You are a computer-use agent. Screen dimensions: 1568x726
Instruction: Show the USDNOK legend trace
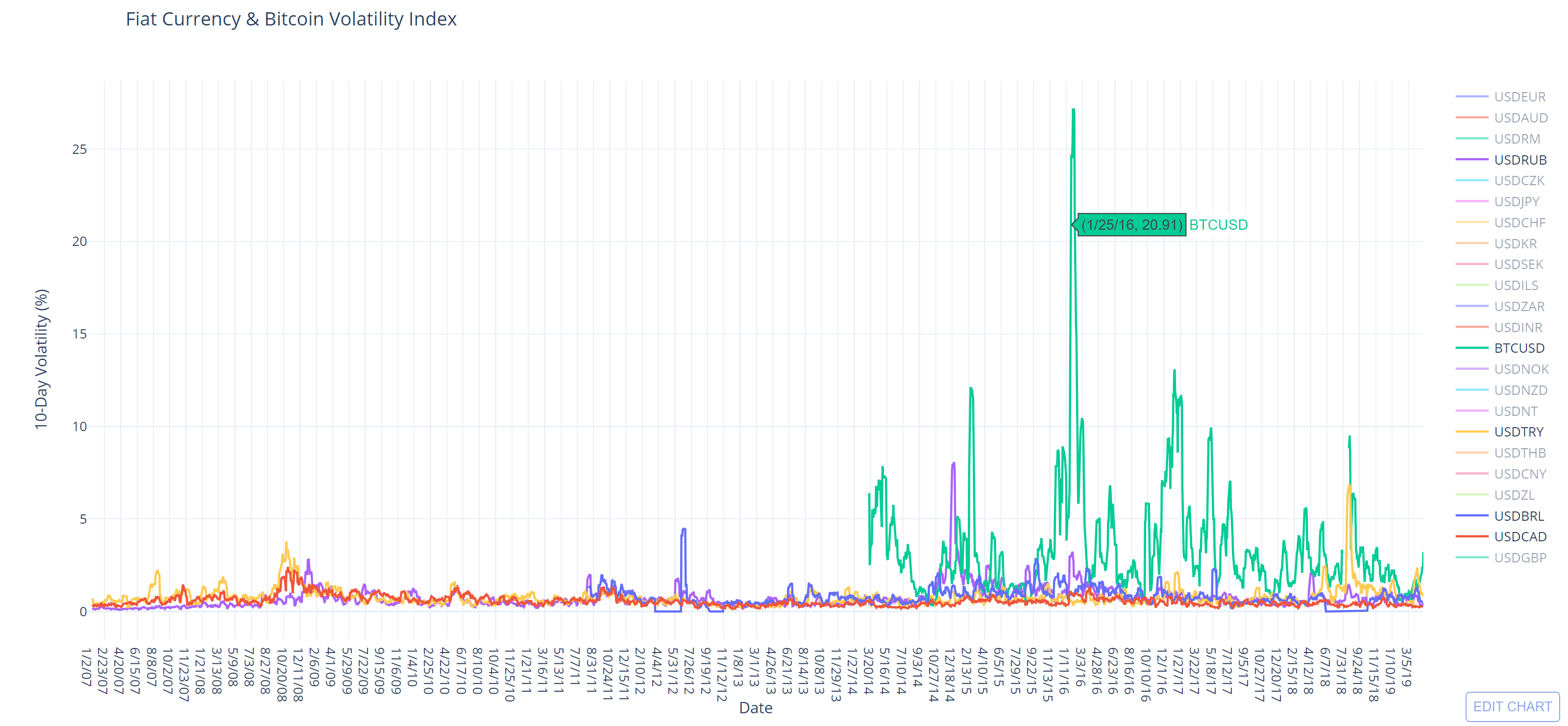pos(1520,369)
